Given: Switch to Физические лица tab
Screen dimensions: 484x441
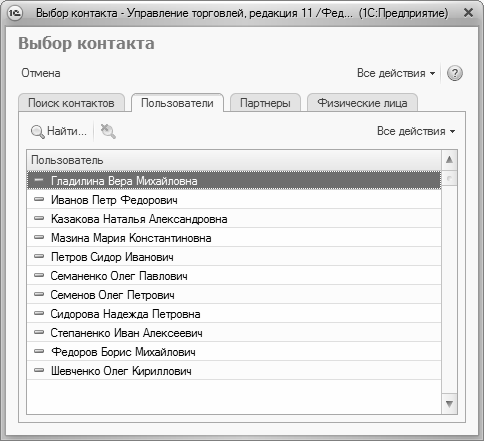Looking at the screenshot, I should (x=362, y=103).
